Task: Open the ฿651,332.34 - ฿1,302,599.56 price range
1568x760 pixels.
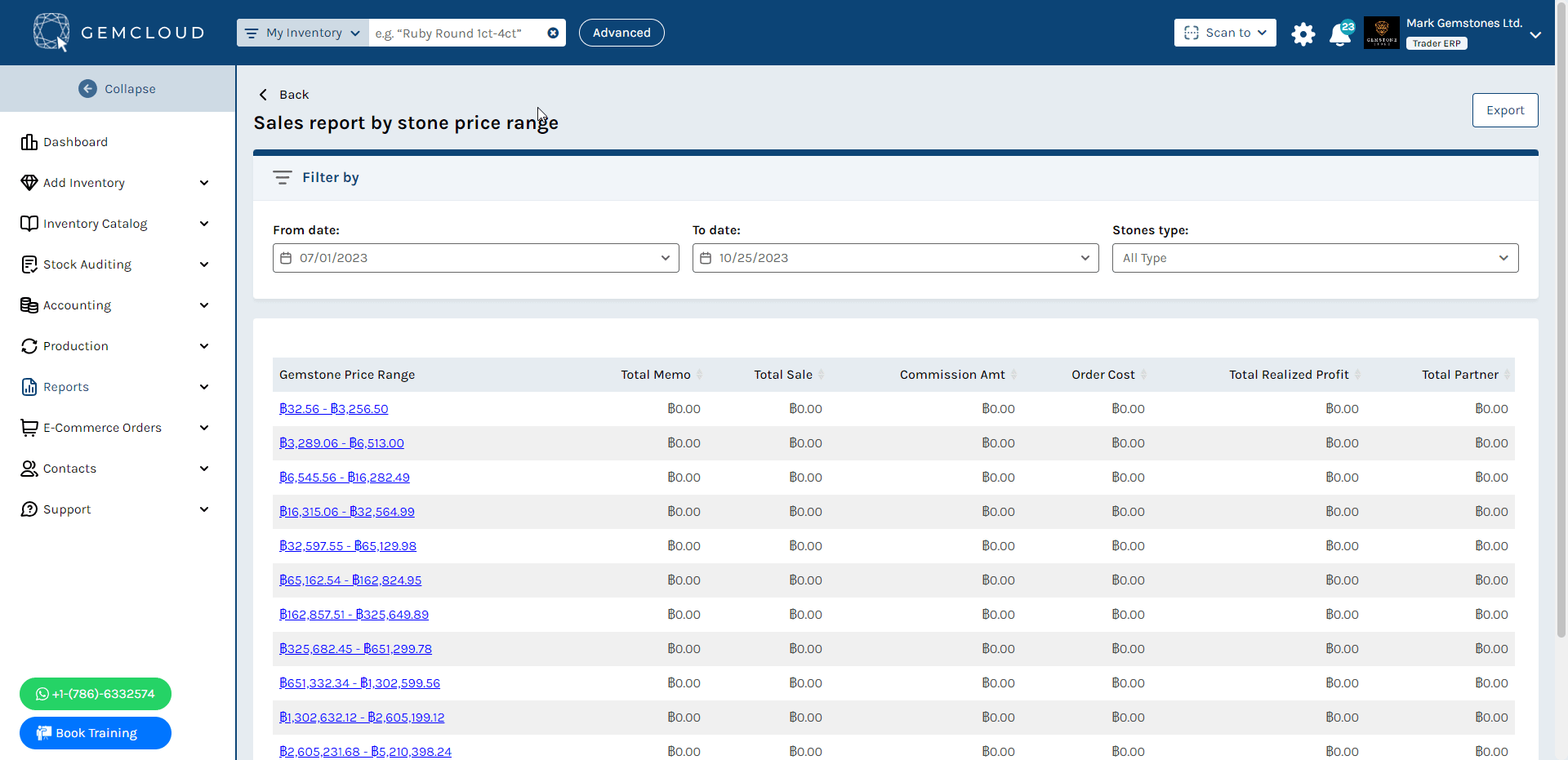Action: pyautogui.click(x=359, y=683)
